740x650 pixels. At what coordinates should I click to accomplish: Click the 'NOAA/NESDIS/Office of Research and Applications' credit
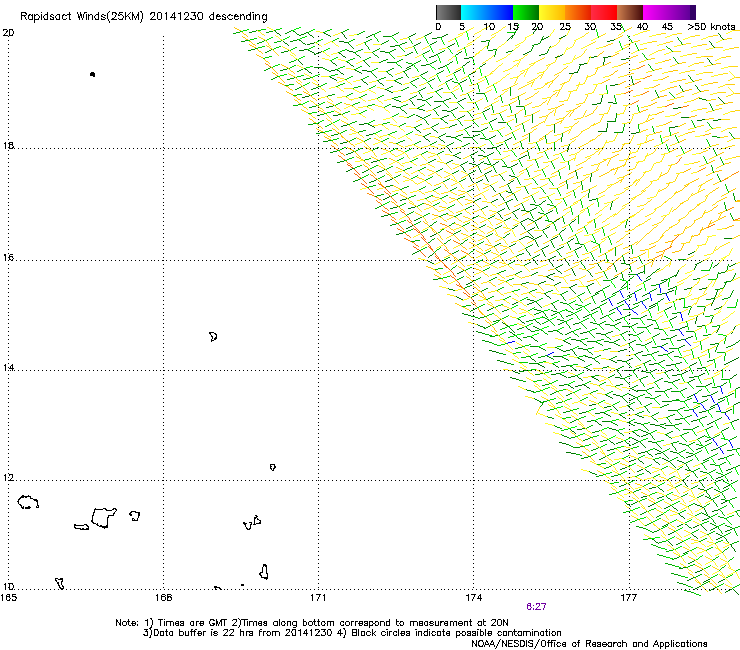(589, 644)
